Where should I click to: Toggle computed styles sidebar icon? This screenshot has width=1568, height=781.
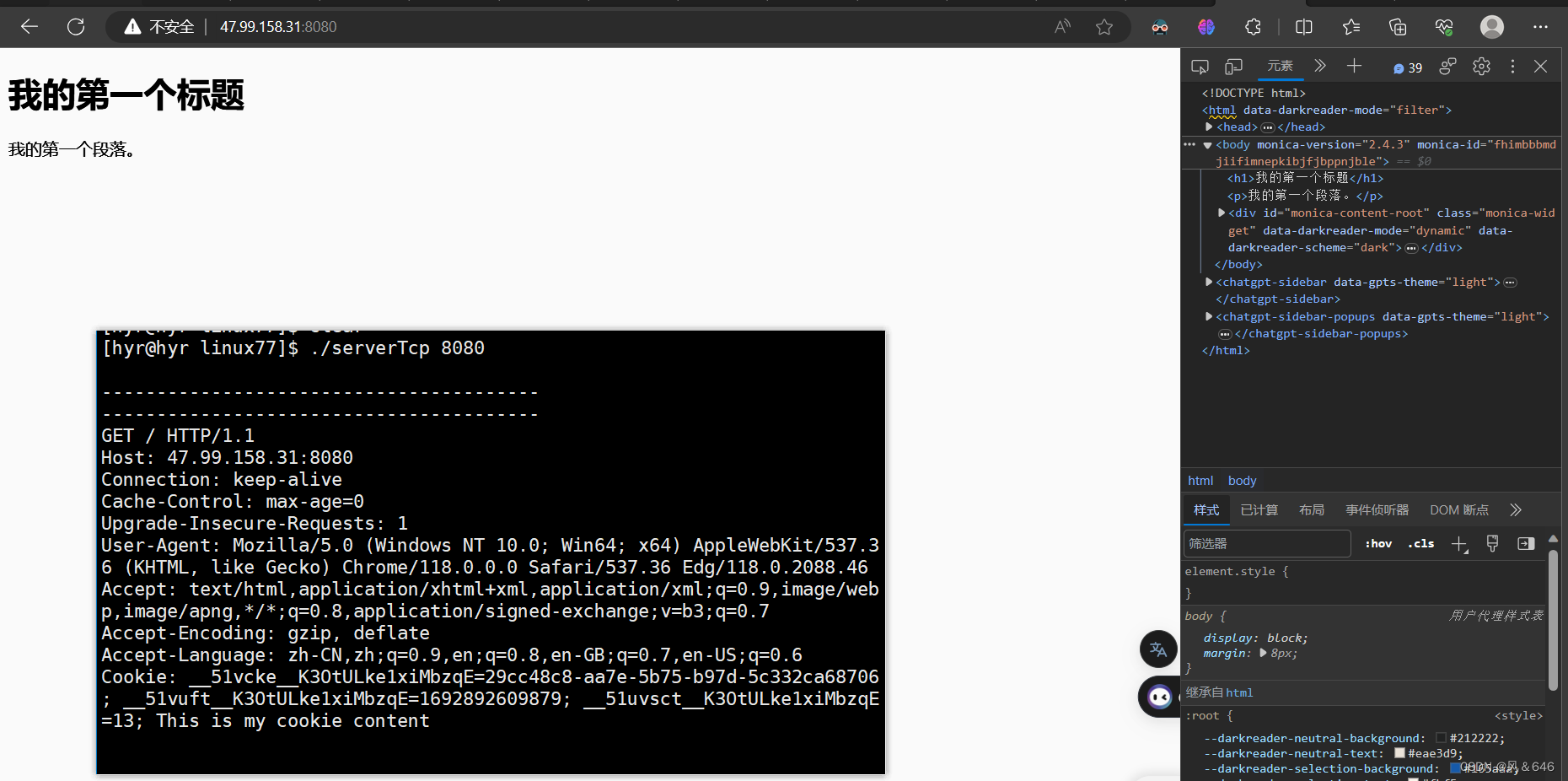click(x=1526, y=544)
